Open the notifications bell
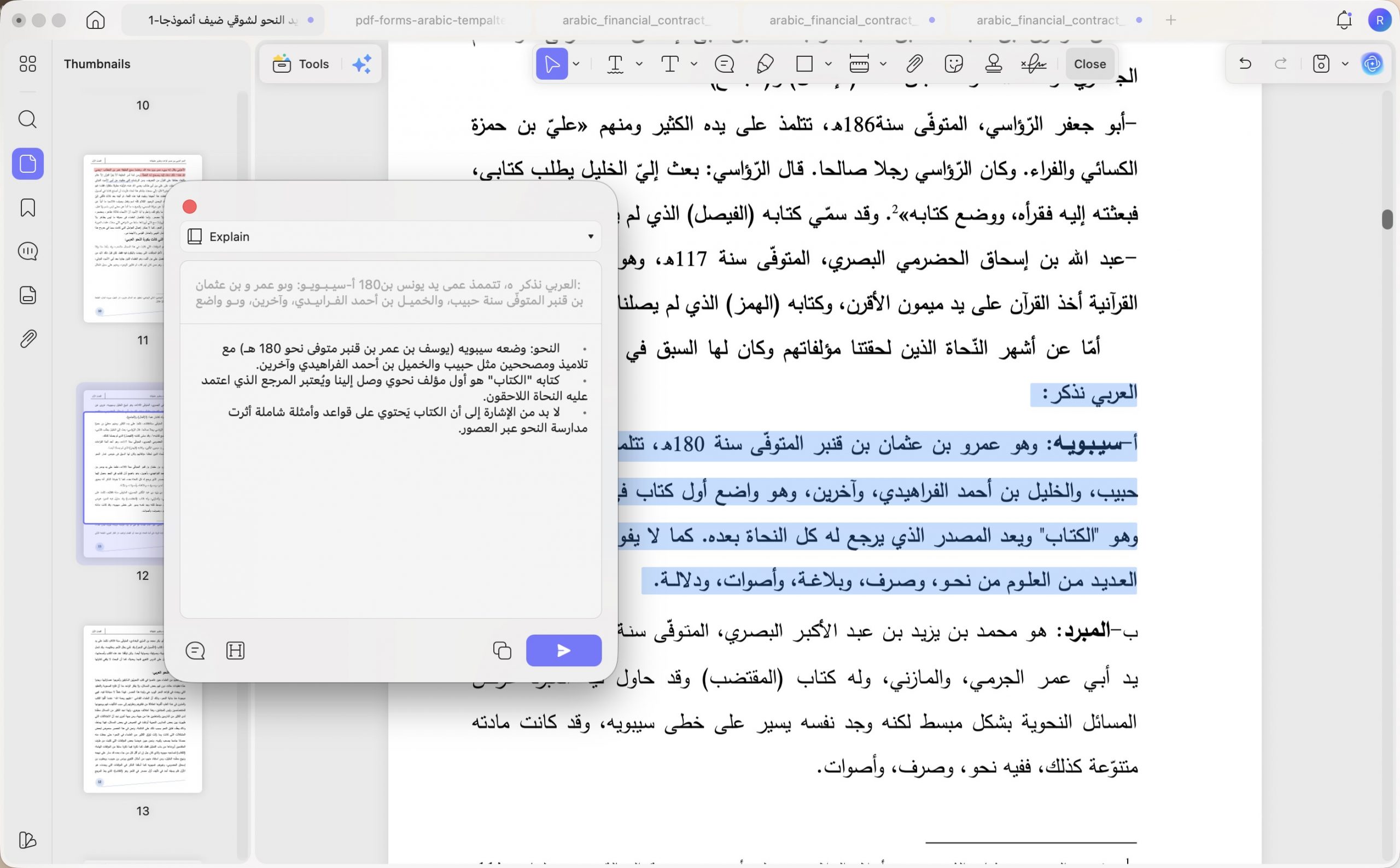The width and height of the screenshot is (1400, 868). [x=1344, y=20]
